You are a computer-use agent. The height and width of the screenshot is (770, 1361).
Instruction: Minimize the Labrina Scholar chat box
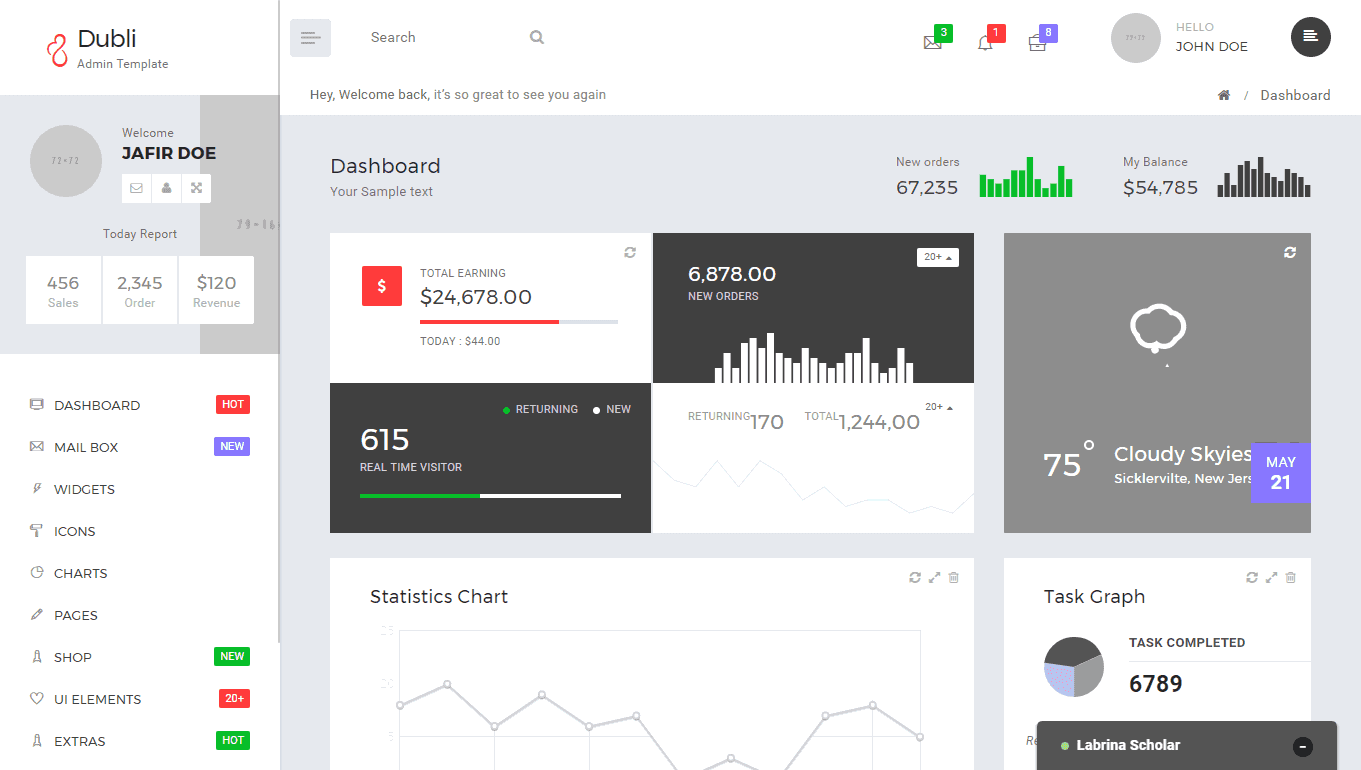point(1302,746)
